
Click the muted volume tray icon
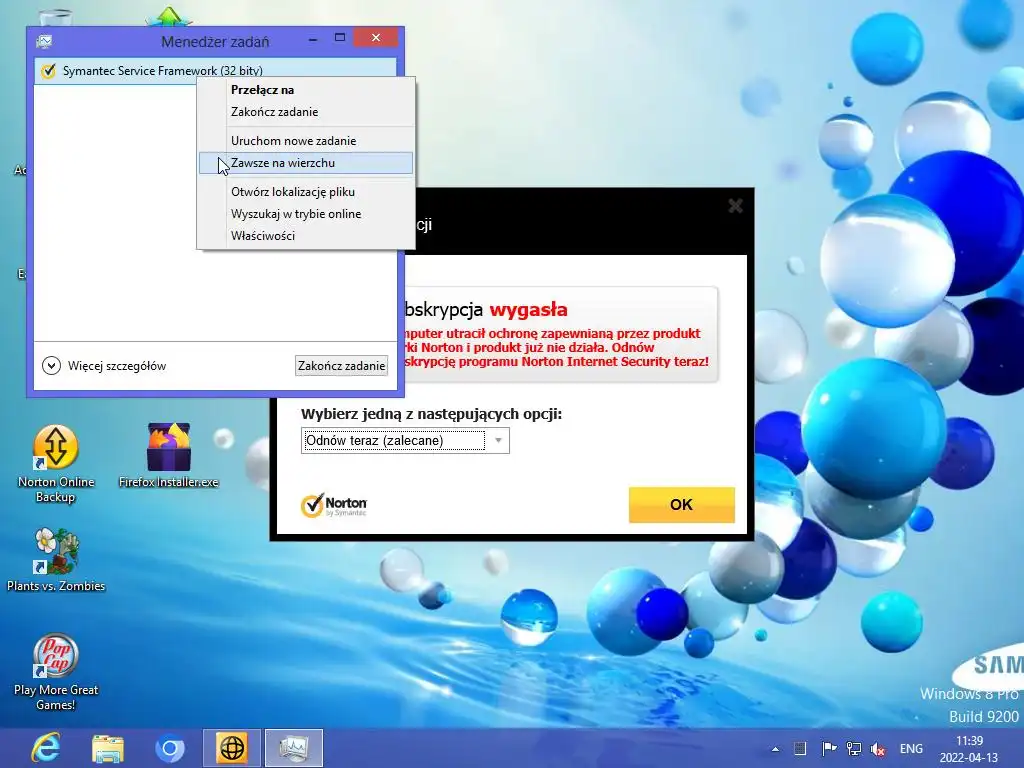coord(878,749)
